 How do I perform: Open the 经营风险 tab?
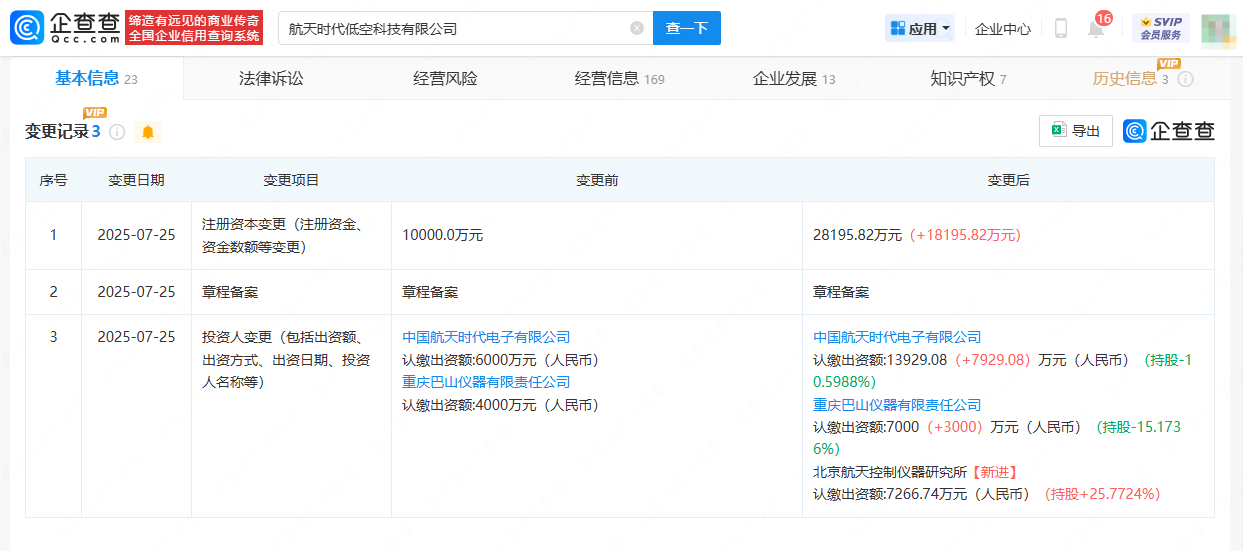445,79
